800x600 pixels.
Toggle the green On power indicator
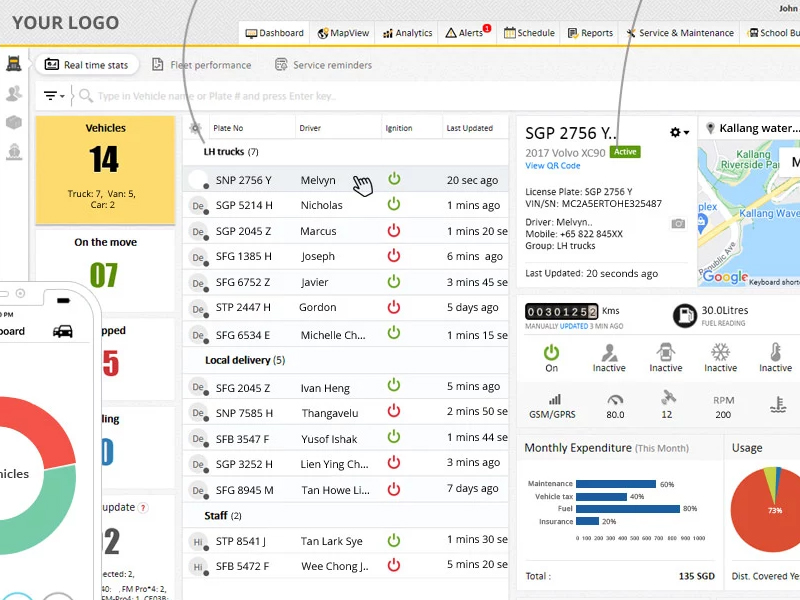coord(551,352)
